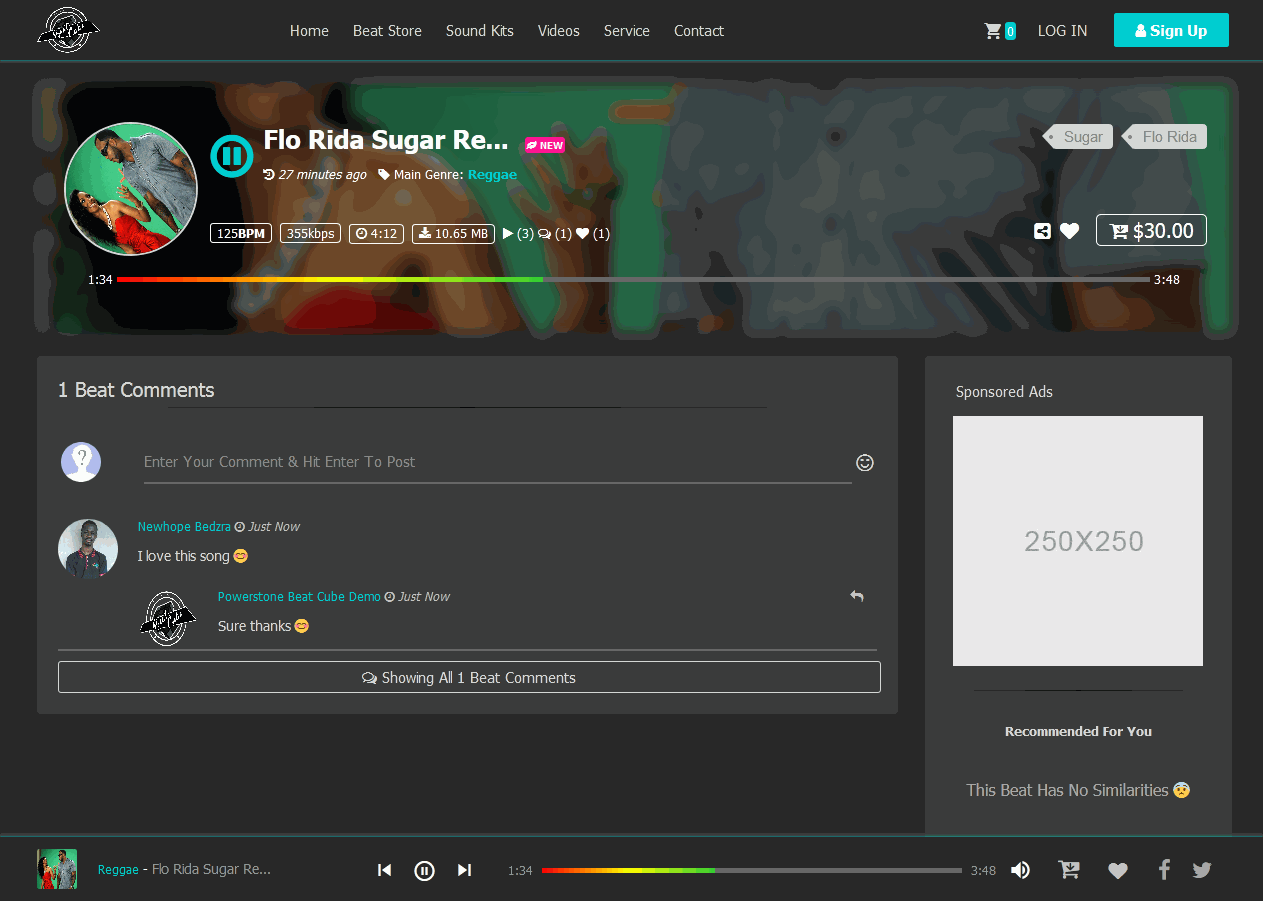1263x901 pixels.
Task: Add beat to cart via bottom player cart icon
Action: click(x=1068, y=870)
